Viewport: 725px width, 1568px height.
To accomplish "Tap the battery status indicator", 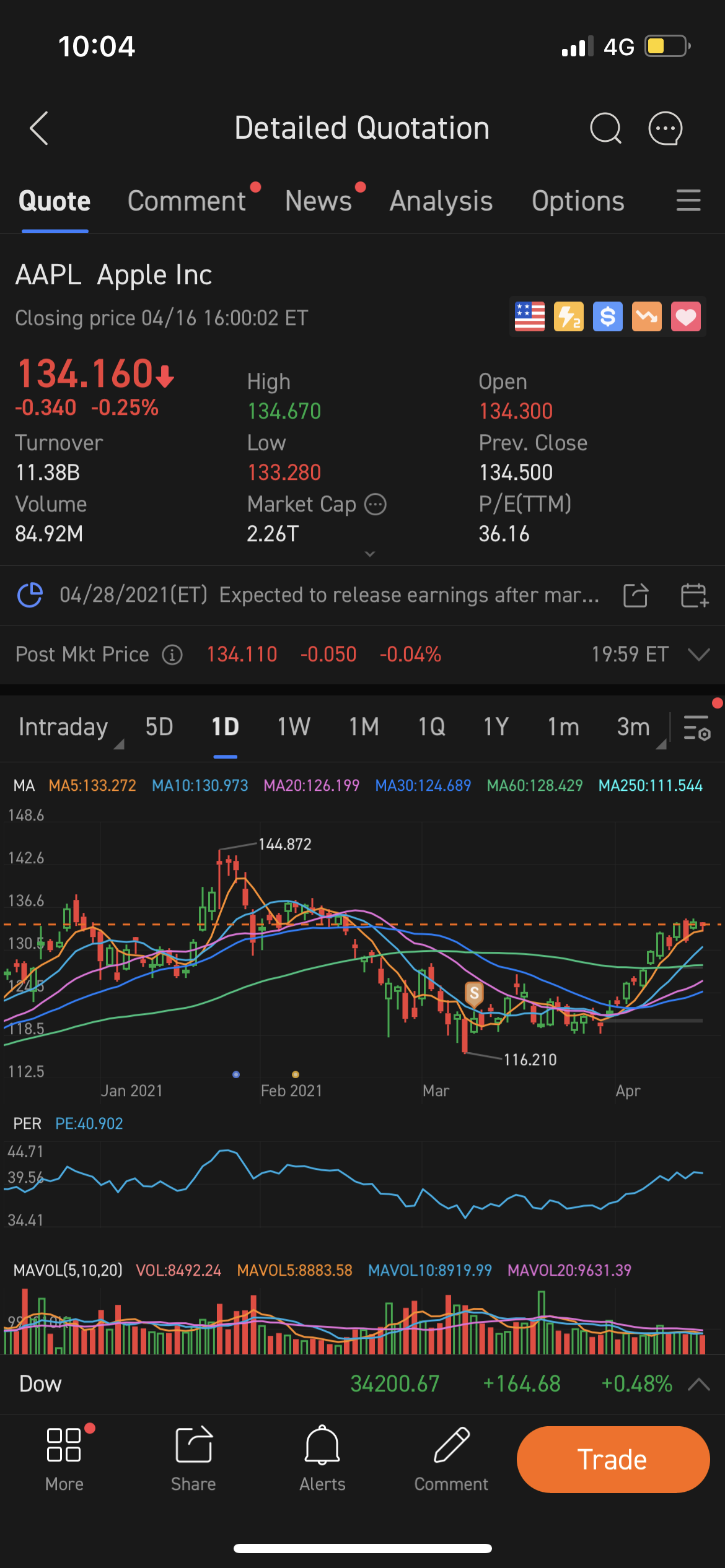I will pyautogui.click(x=668, y=46).
